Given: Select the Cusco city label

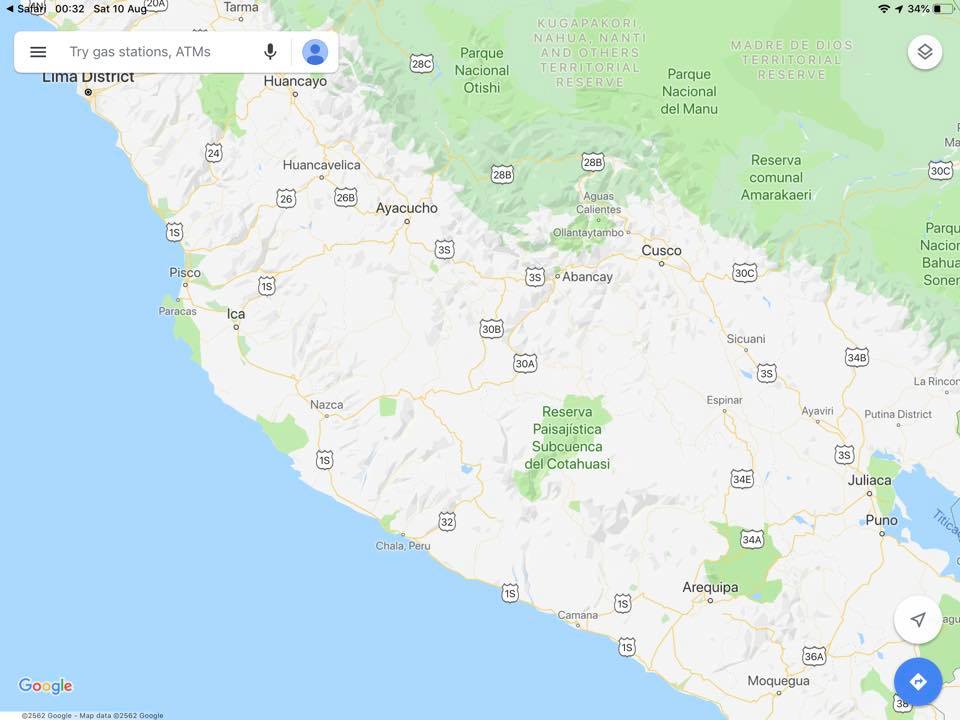Looking at the screenshot, I should tap(661, 250).
